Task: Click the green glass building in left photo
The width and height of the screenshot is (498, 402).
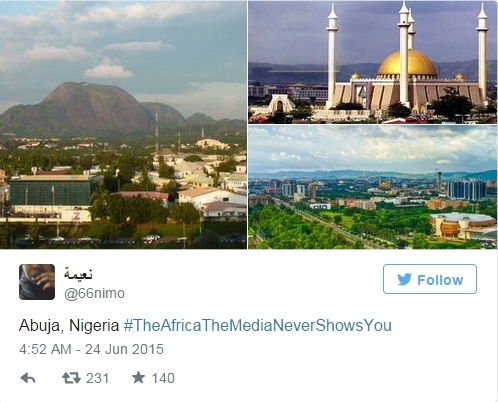Action: pos(50,191)
